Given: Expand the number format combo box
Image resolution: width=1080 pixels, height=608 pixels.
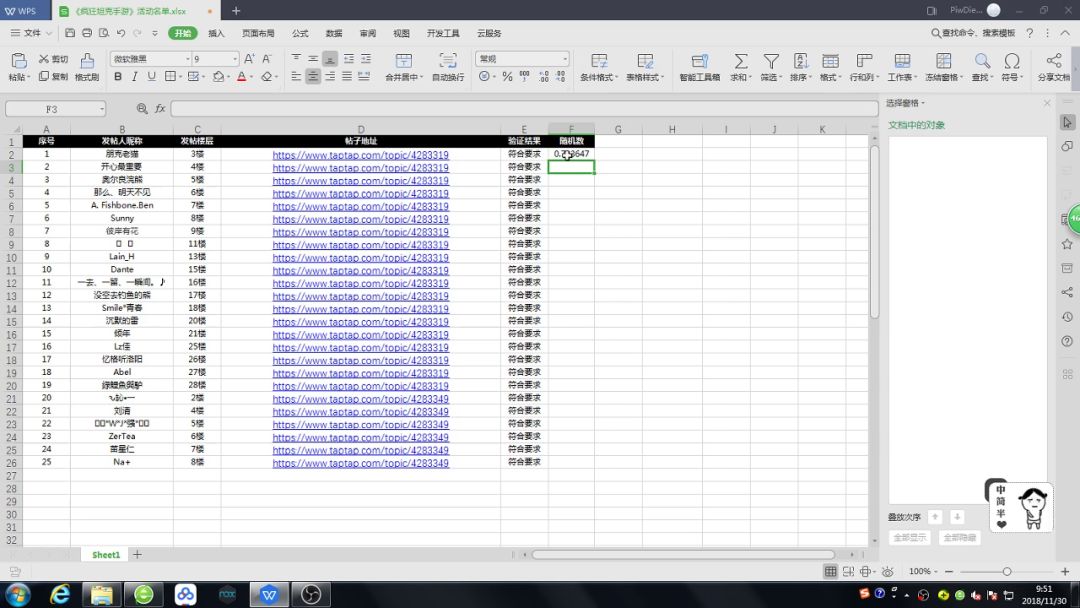Looking at the screenshot, I should click(x=564, y=59).
